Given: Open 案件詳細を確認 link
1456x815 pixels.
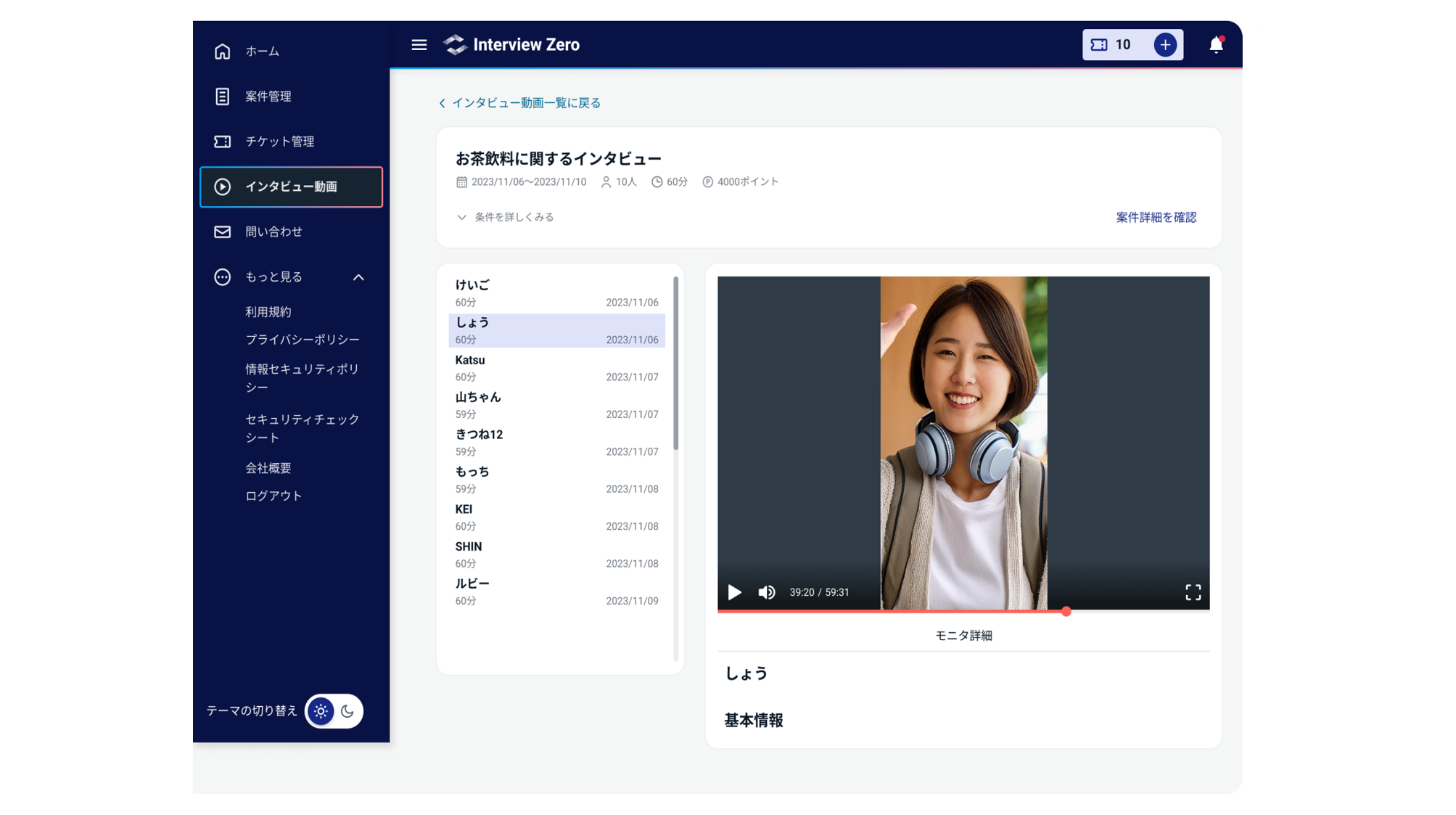Looking at the screenshot, I should click(x=1155, y=216).
